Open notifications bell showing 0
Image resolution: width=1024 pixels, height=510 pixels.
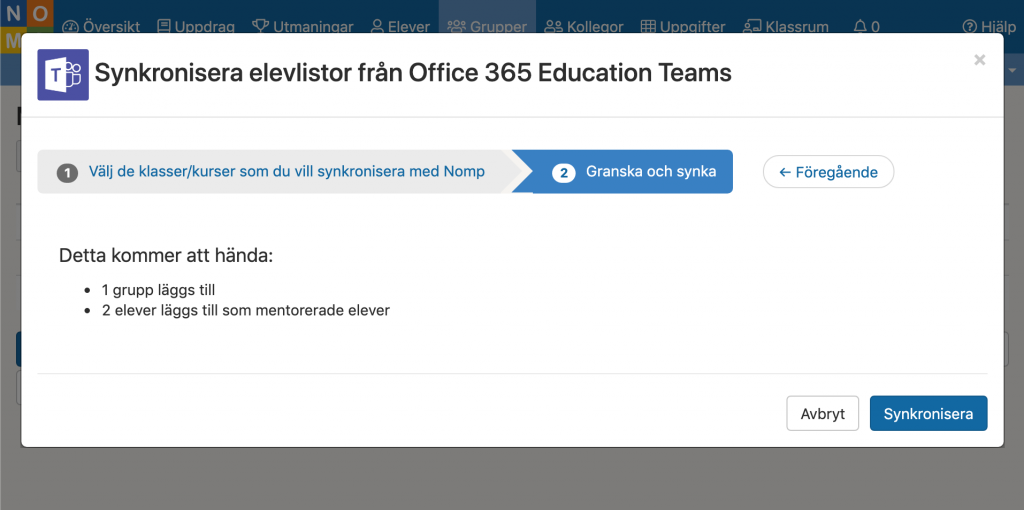point(867,27)
